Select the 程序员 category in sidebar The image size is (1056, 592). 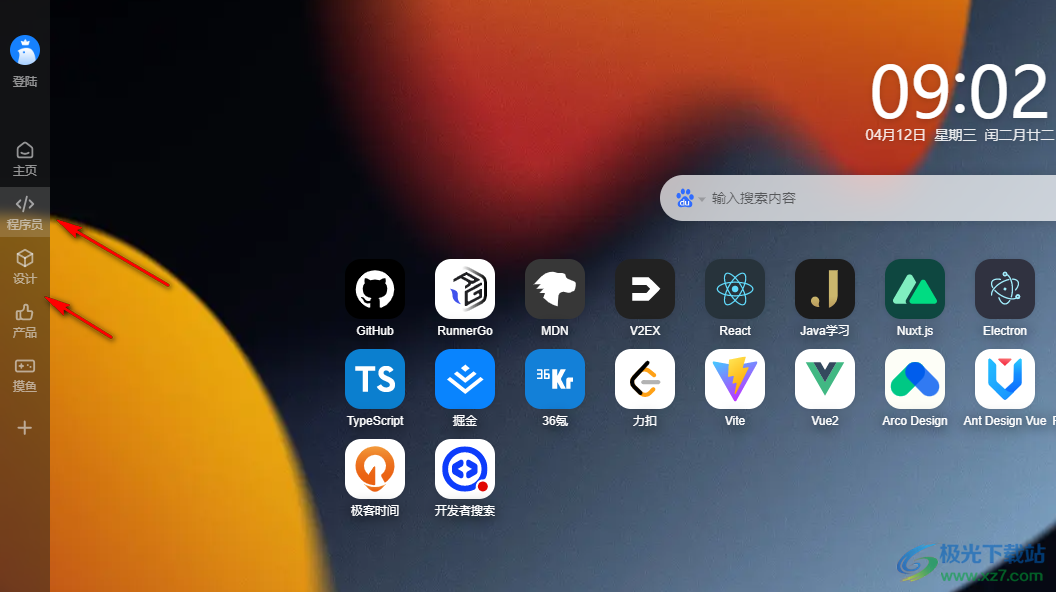[x=25, y=213]
